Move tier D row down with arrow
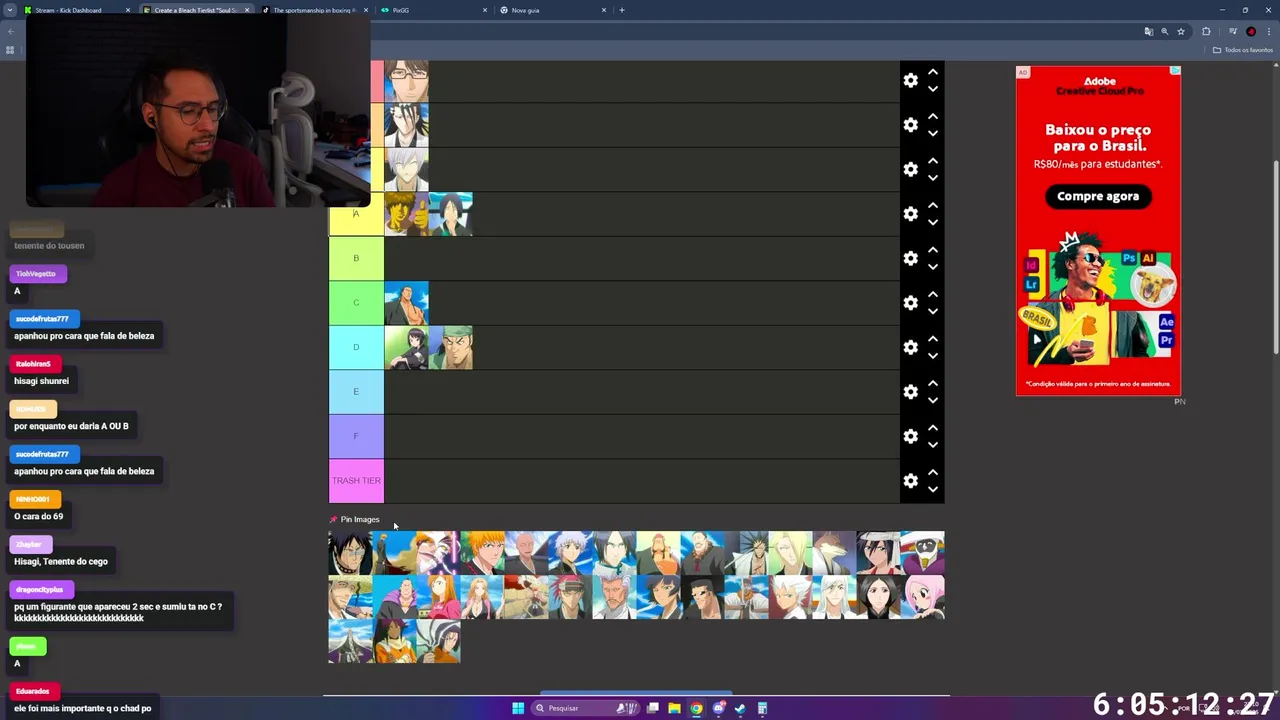The height and width of the screenshot is (720, 1280). pos(932,356)
